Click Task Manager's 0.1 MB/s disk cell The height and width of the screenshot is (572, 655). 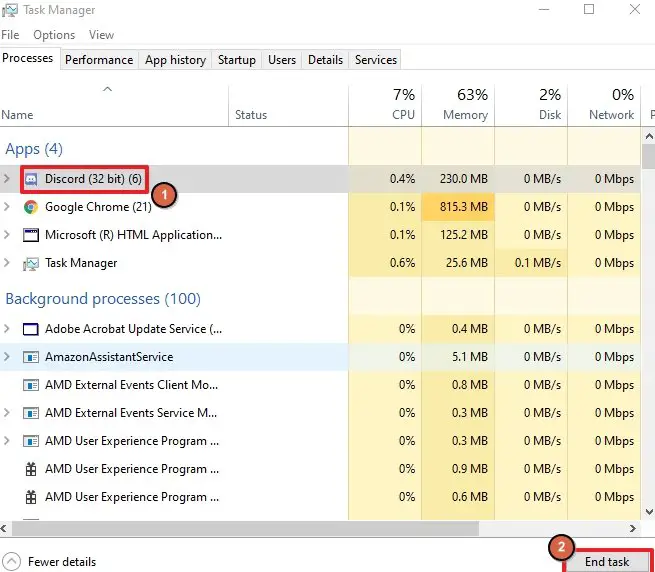point(531,263)
